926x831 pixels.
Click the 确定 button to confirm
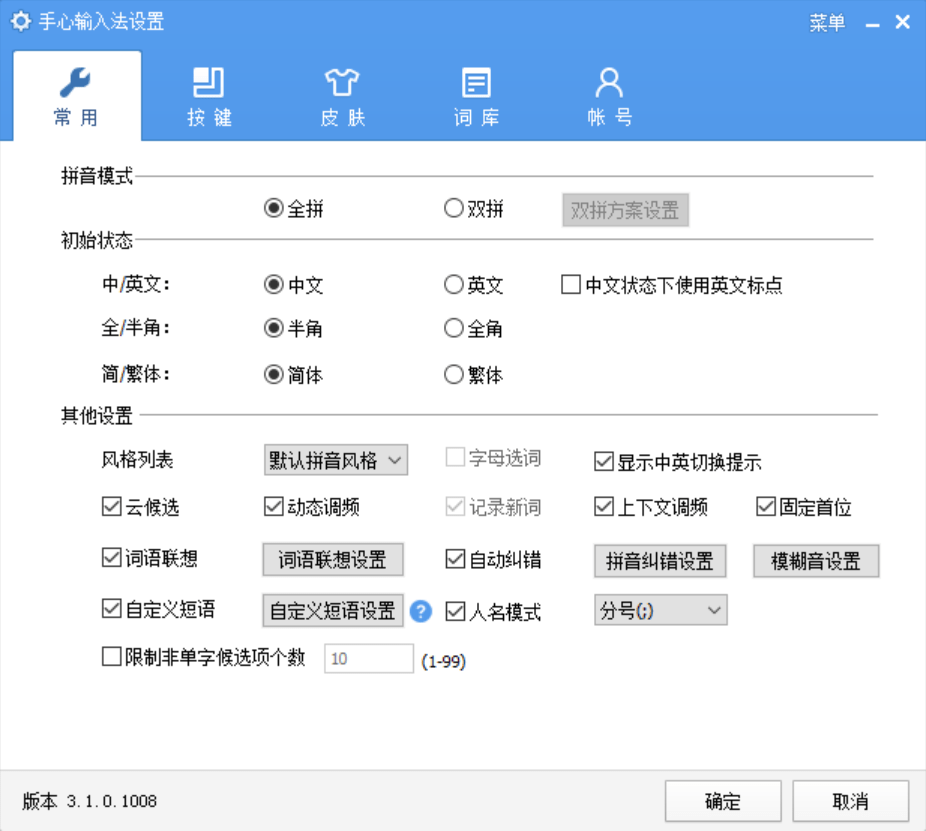tap(722, 800)
